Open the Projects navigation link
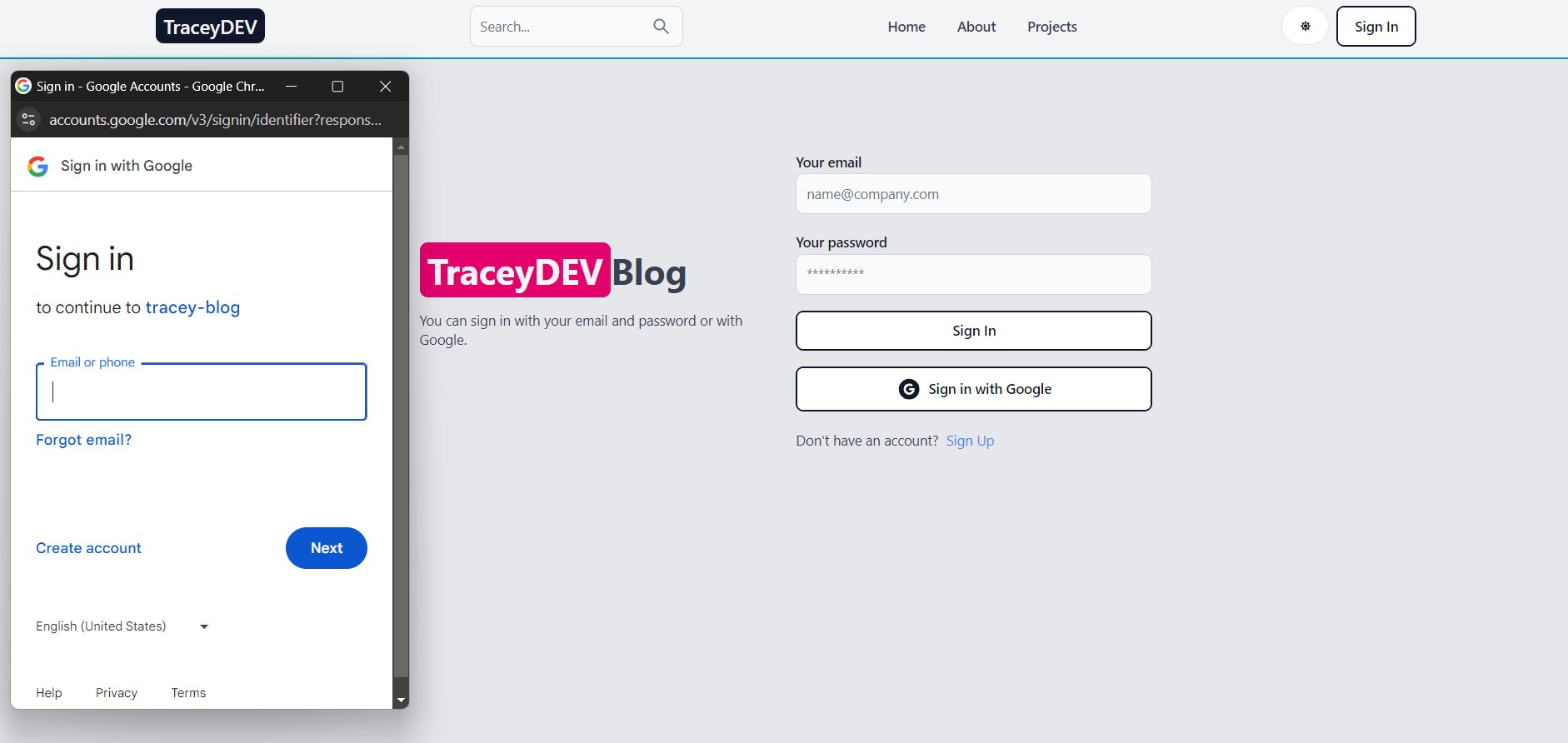 click(1051, 27)
